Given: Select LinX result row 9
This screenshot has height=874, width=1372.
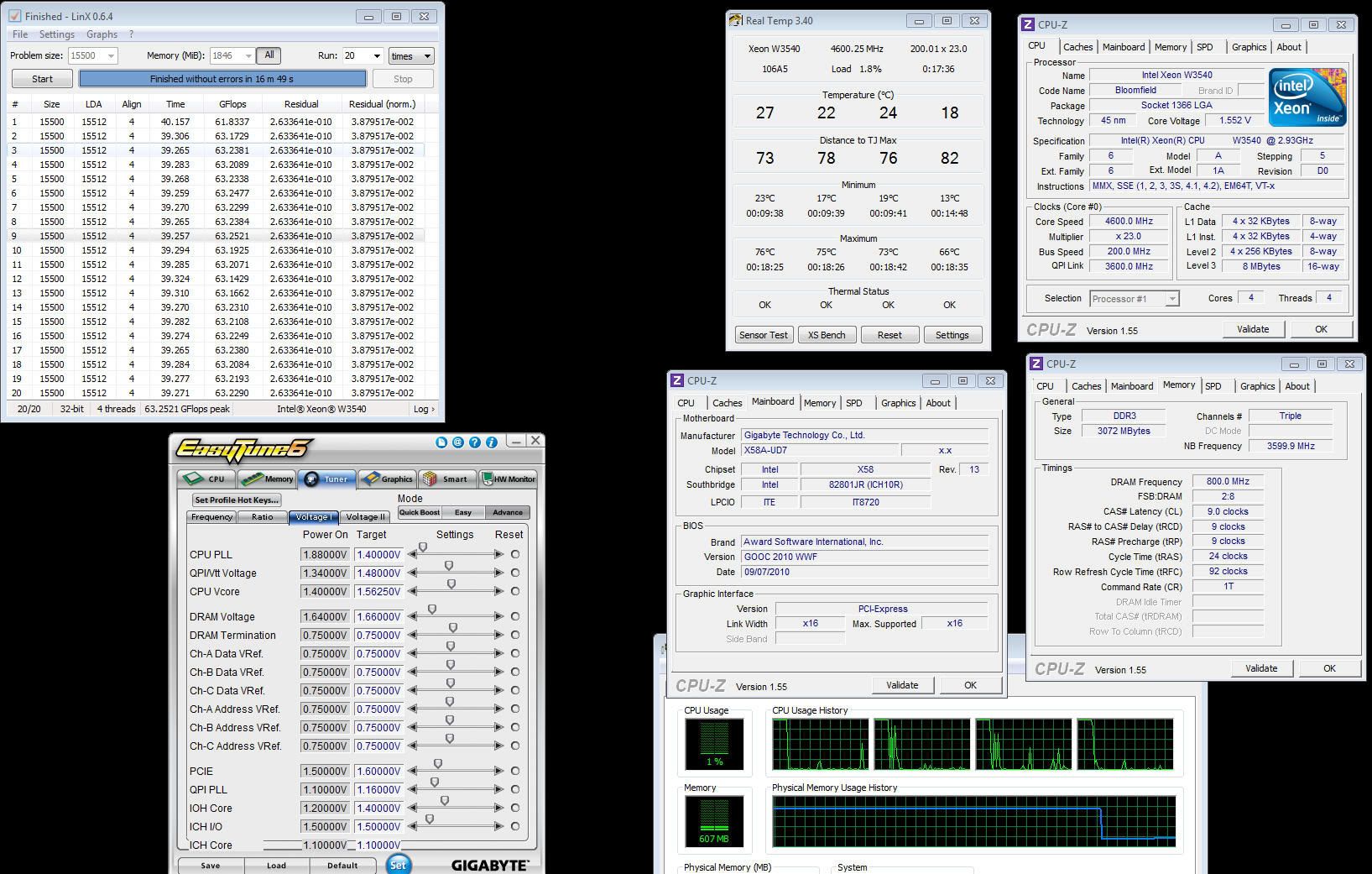Looking at the screenshot, I should (x=216, y=236).
